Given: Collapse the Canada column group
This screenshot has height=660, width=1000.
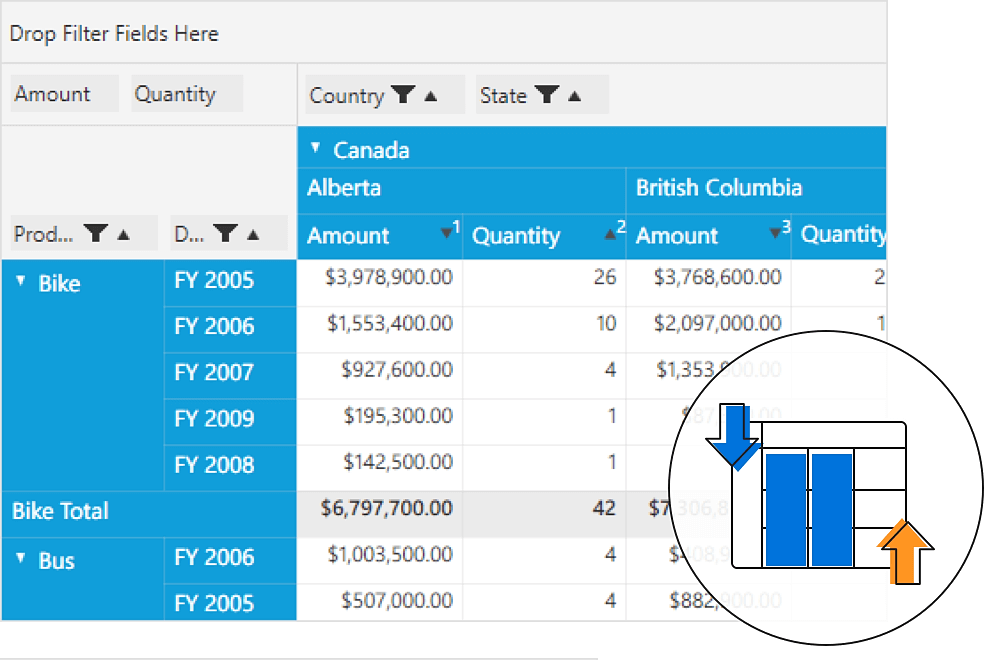Looking at the screenshot, I should click(315, 148).
